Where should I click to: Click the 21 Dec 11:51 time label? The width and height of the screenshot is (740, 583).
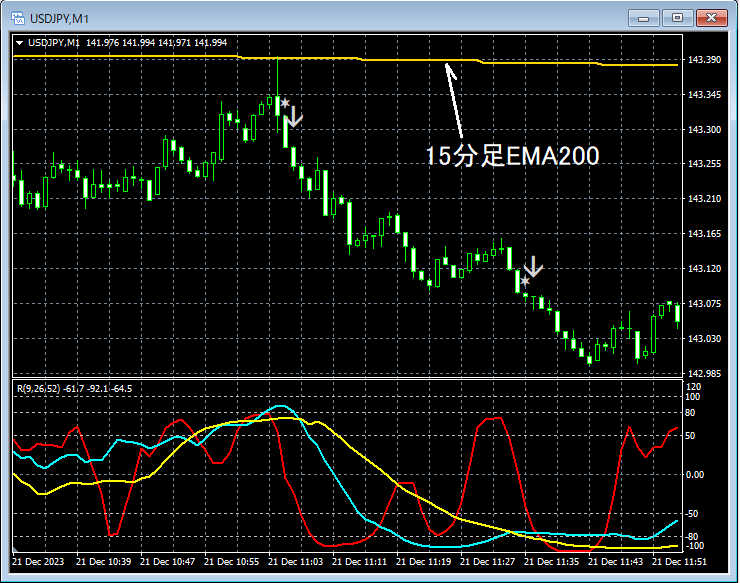680,562
